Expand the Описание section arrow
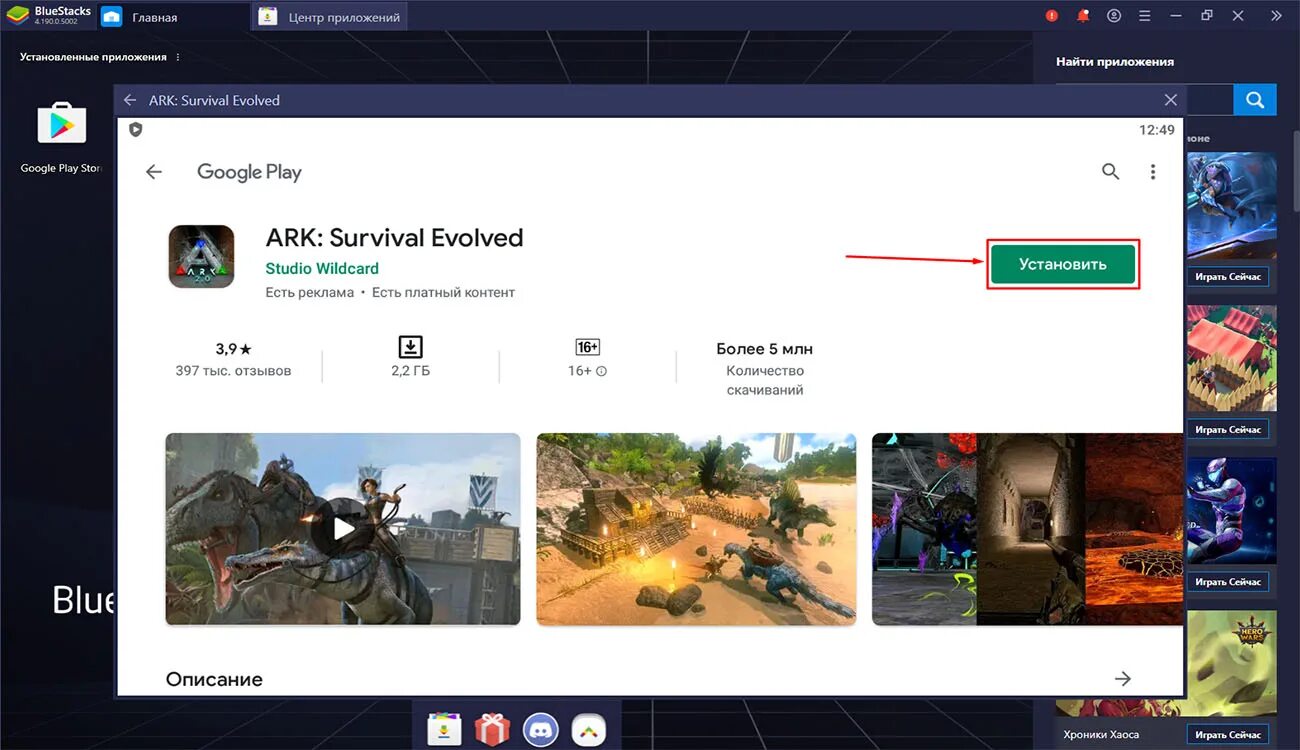Screen dimensions: 1300x750 pos(1123,679)
